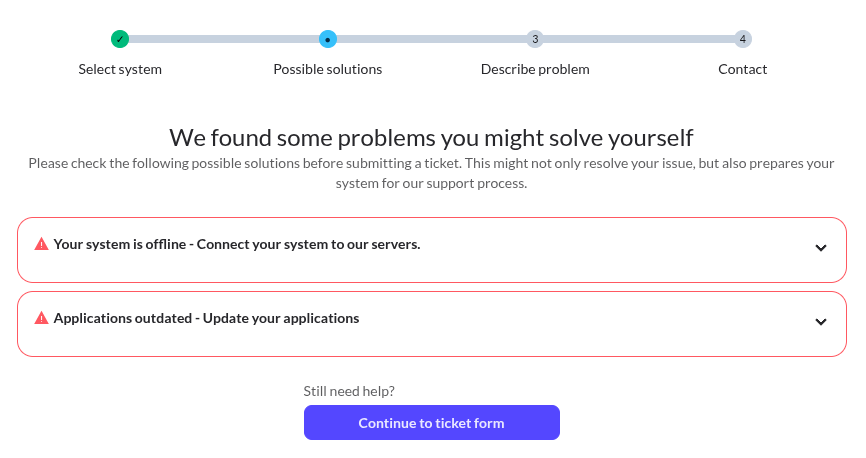Open the 'Your system is offline' solution

(236, 244)
